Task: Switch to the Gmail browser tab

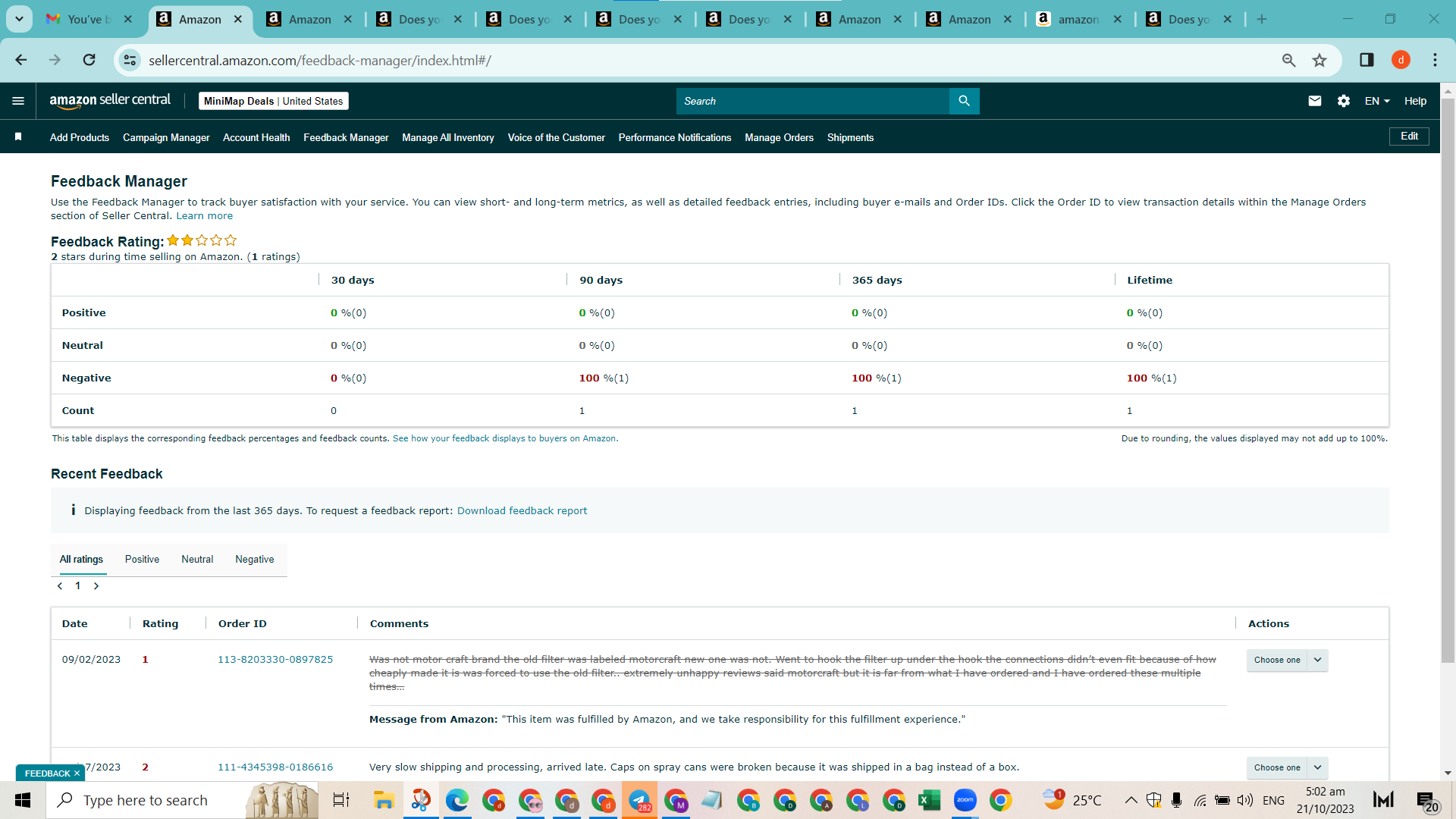Action: 89,19
